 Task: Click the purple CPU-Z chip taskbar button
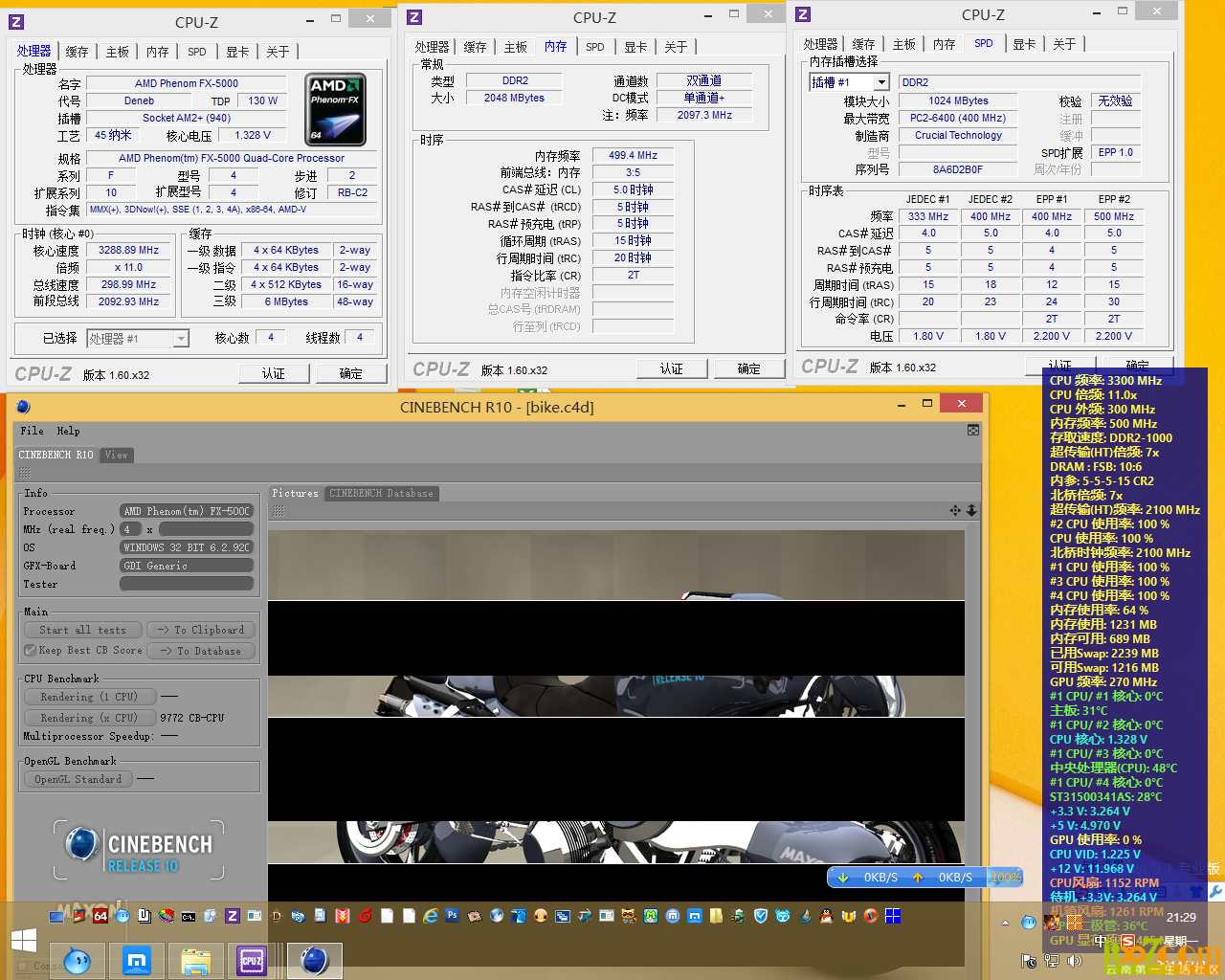pos(253,960)
